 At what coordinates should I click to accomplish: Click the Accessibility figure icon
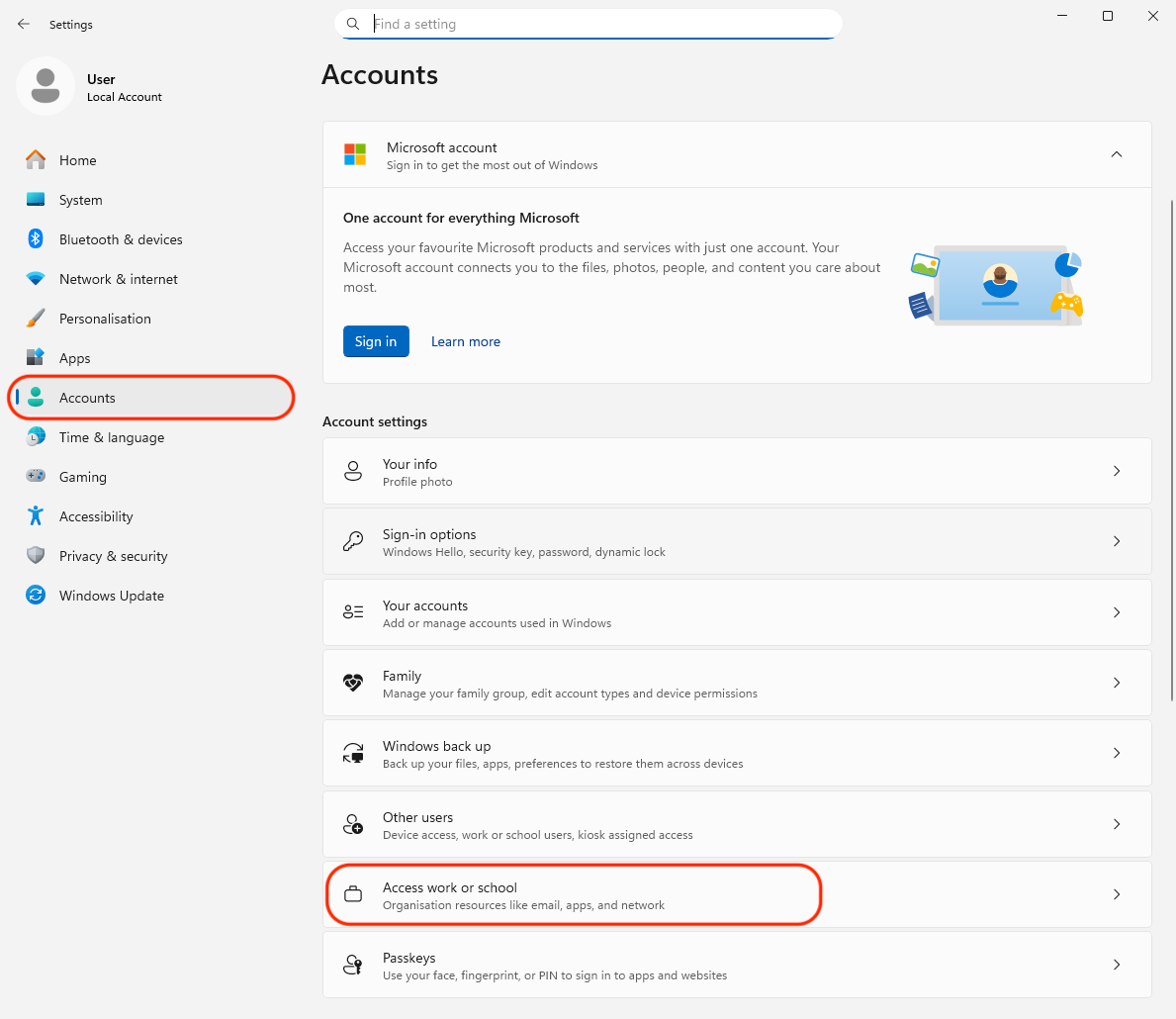[x=36, y=516]
